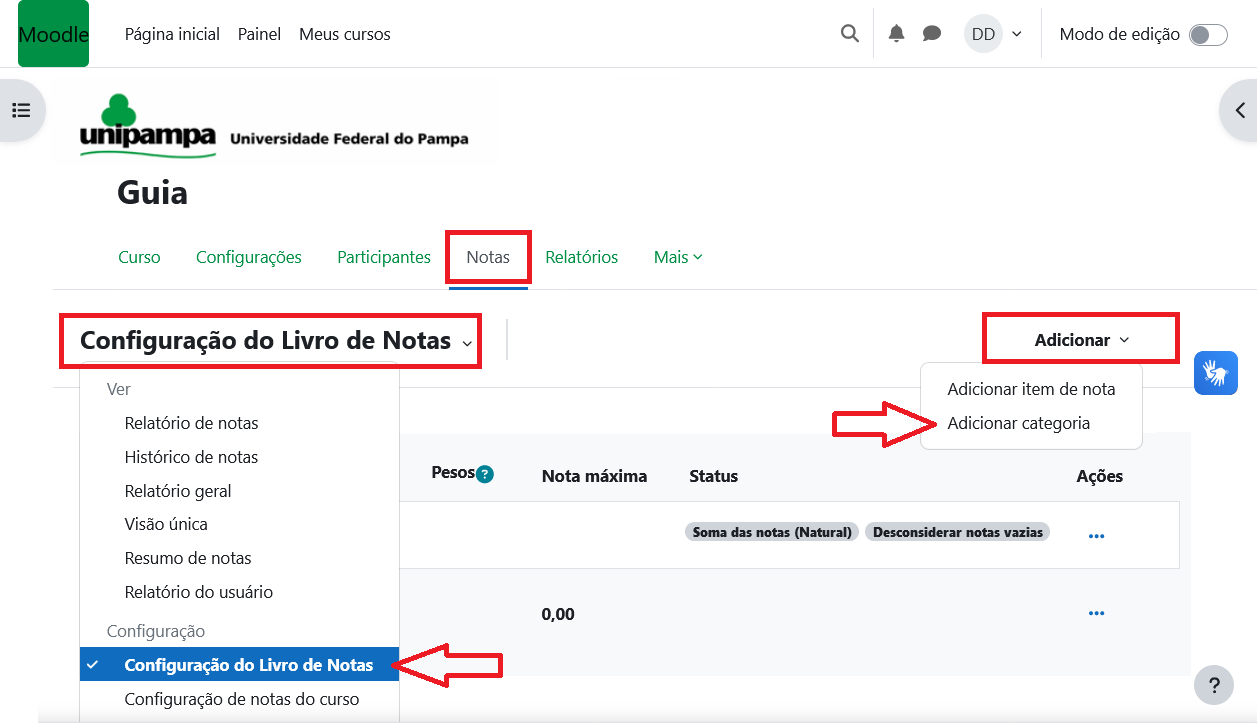
Task: Open the help question mark button
Action: click(1213, 686)
